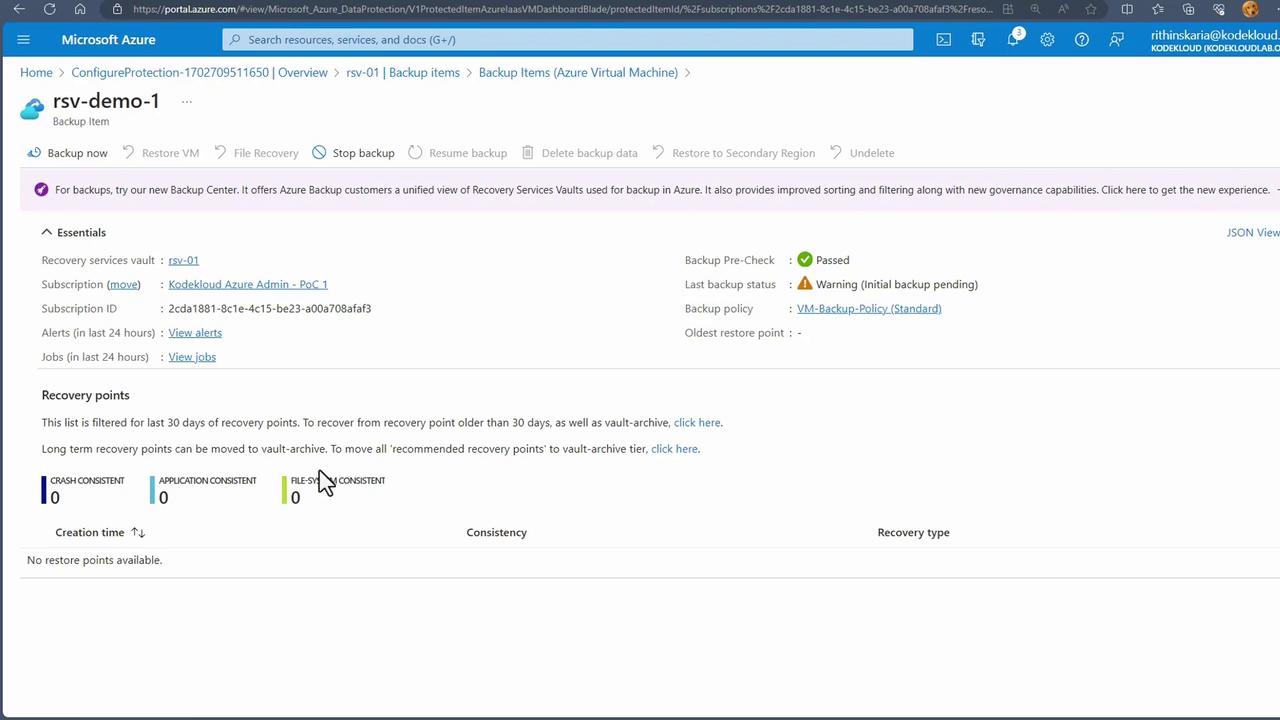Screen dimensions: 1280x720
Task: Open Azure Cloud Shell from top bar
Action: click(943, 40)
